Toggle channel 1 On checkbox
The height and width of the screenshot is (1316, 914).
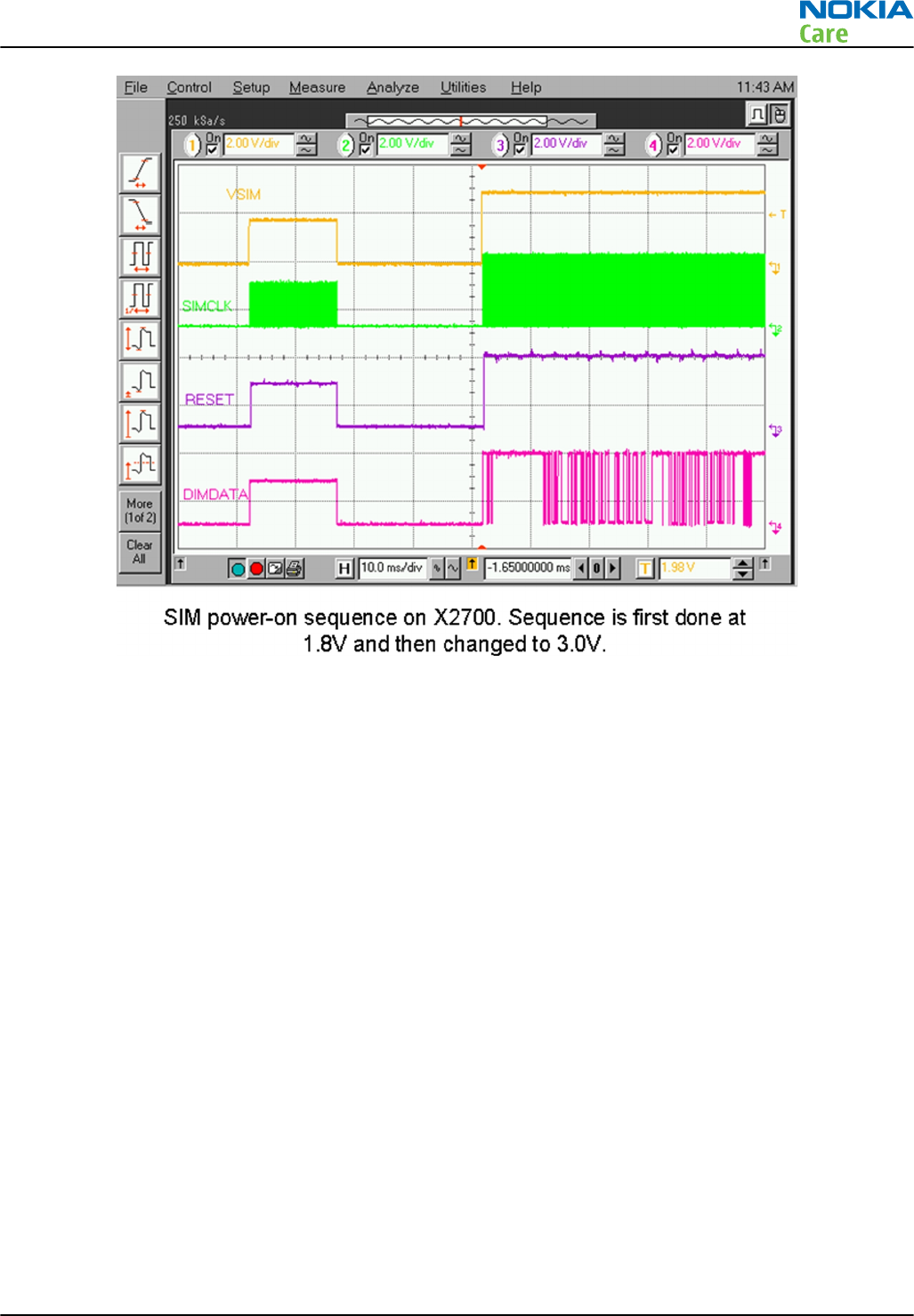212,149
